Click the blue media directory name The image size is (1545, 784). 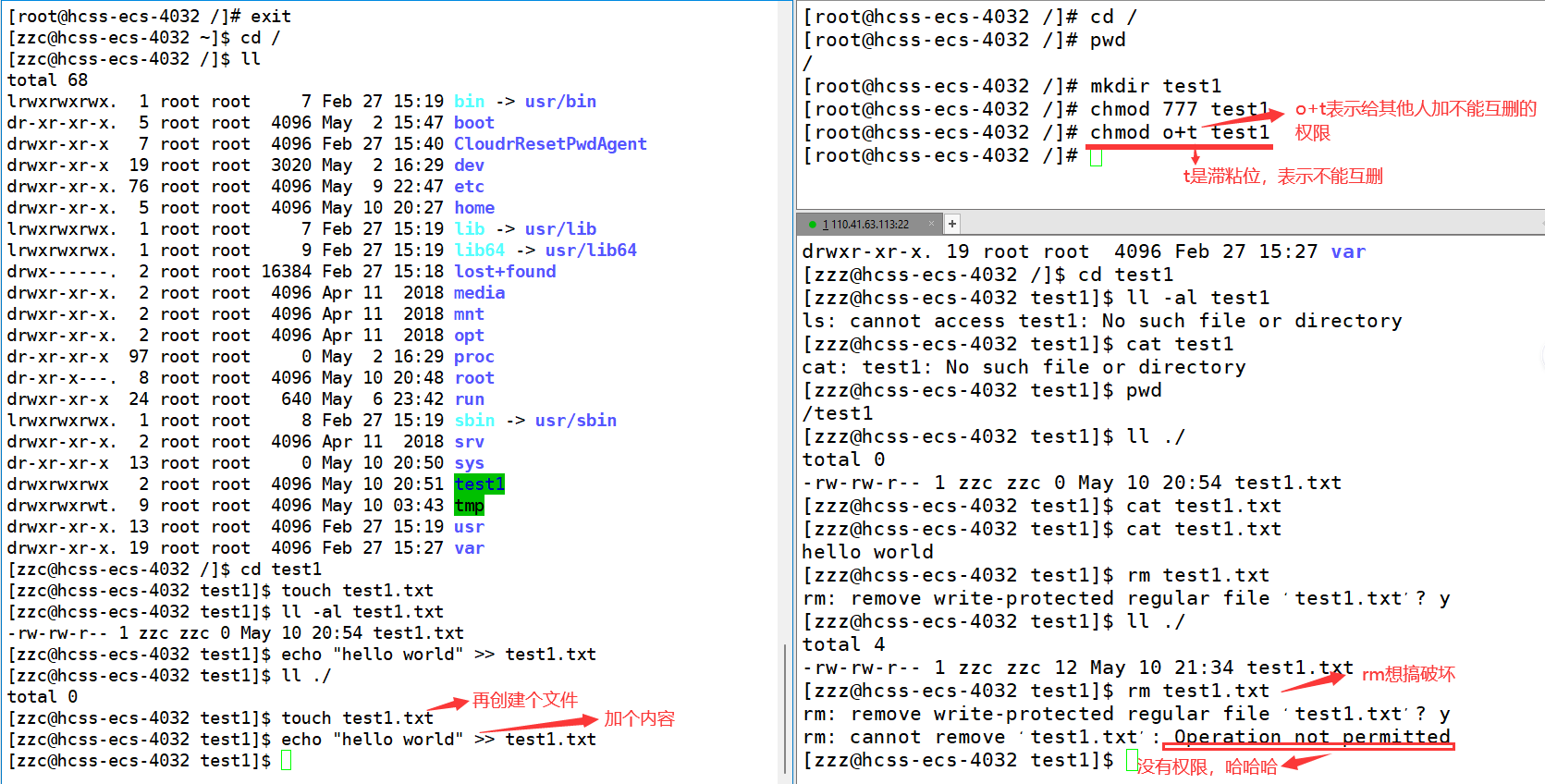[x=479, y=293]
